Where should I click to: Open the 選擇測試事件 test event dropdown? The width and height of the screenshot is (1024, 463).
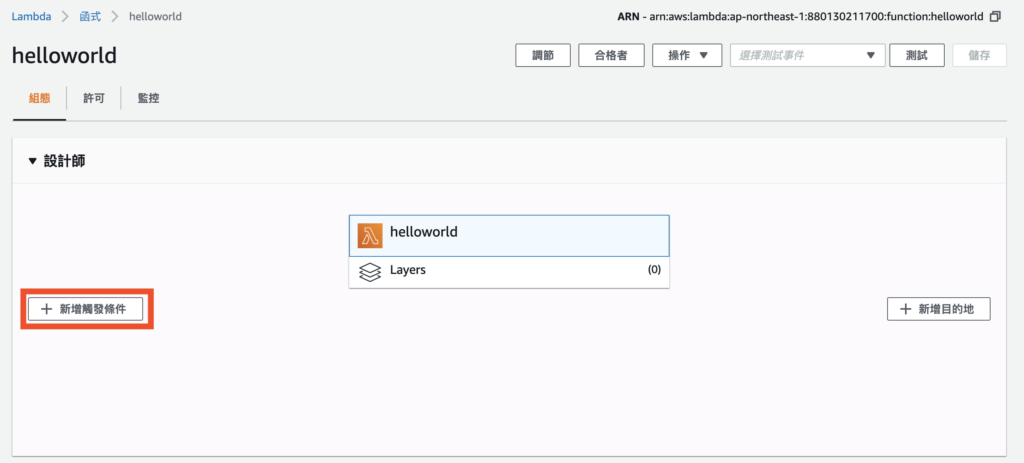tap(807, 56)
